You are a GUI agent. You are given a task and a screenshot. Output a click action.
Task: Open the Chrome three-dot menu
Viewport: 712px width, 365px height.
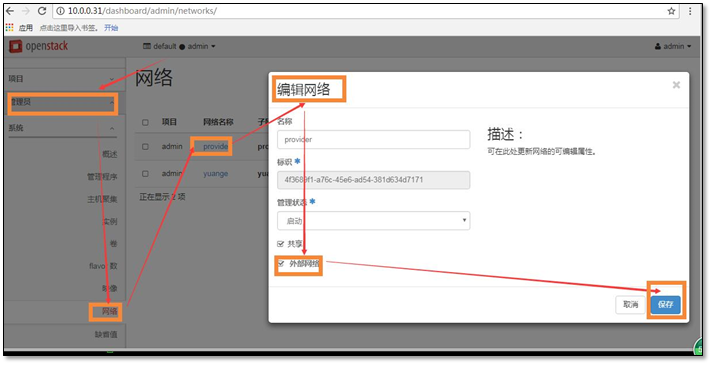click(x=690, y=11)
